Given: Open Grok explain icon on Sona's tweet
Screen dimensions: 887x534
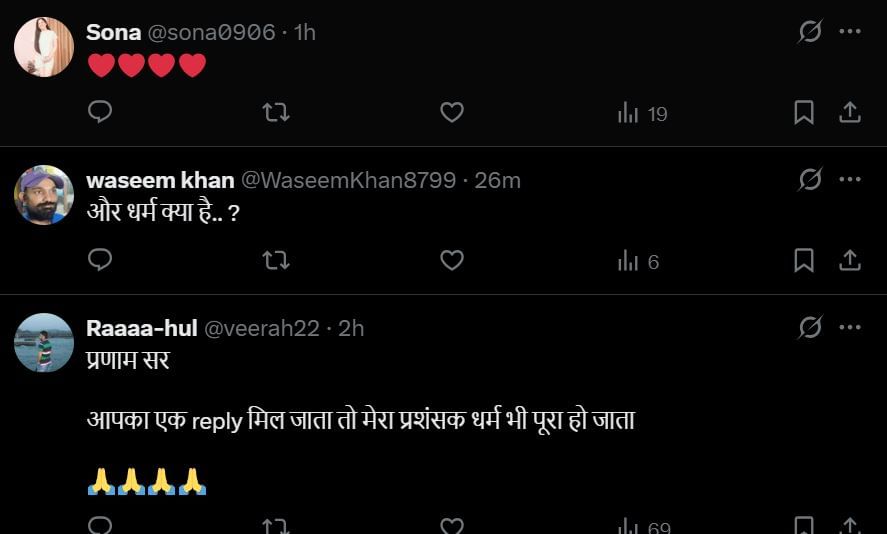Looking at the screenshot, I should (x=810, y=32).
